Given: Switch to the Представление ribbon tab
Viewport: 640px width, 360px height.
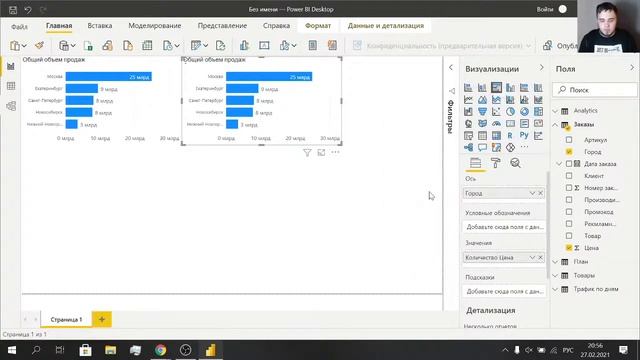Looking at the screenshot, I should click(x=222, y=25).
